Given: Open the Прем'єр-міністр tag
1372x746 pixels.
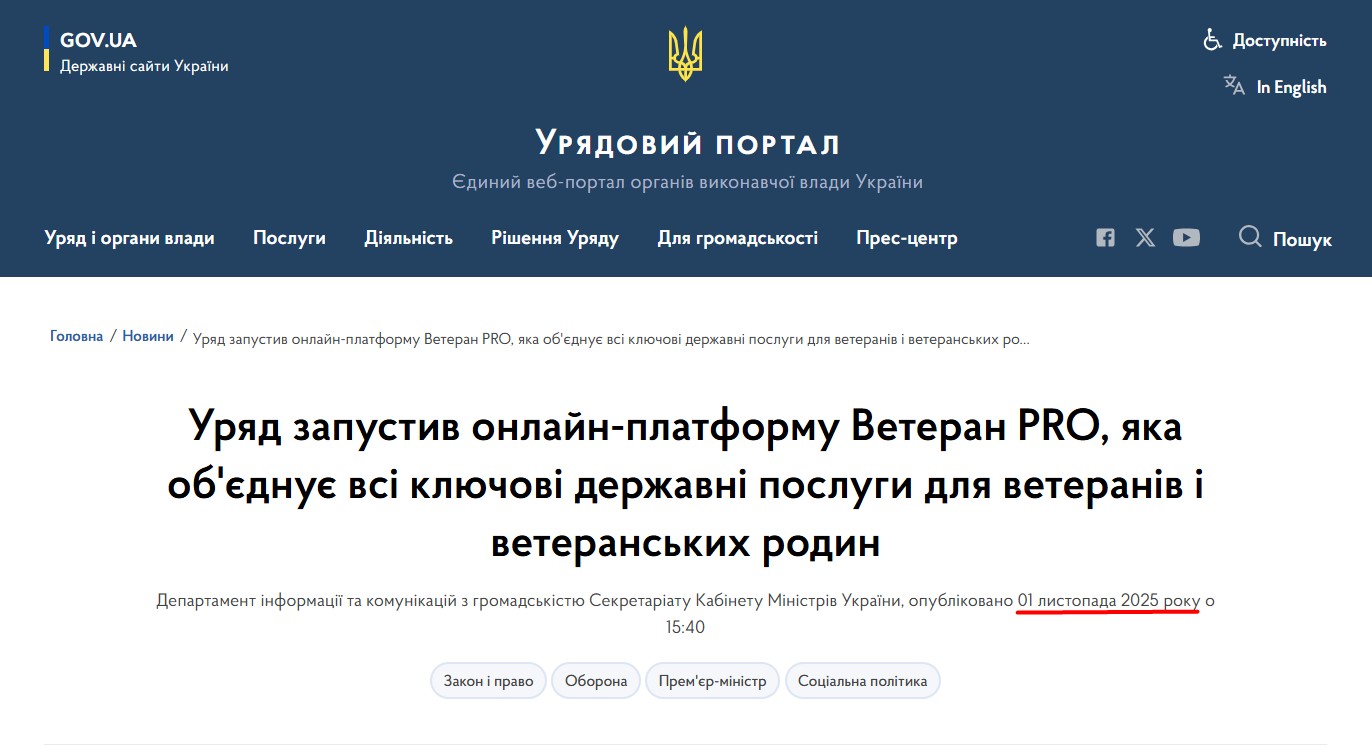Looking at the screenshot, I should 712,680.
